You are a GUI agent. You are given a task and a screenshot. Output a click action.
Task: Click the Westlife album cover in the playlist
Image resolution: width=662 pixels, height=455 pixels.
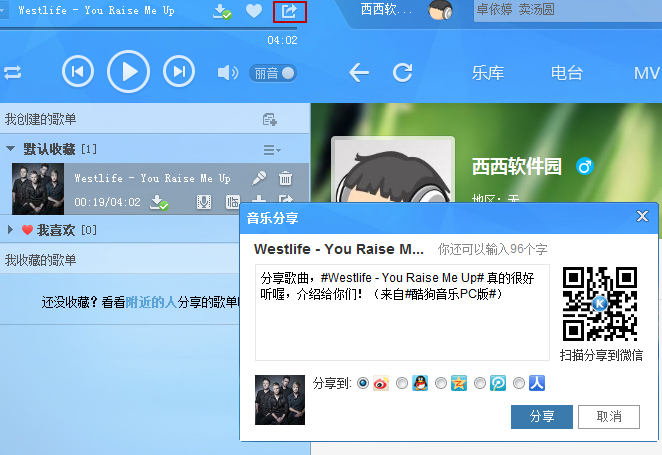pyautogui.click(x=38, y=189)
